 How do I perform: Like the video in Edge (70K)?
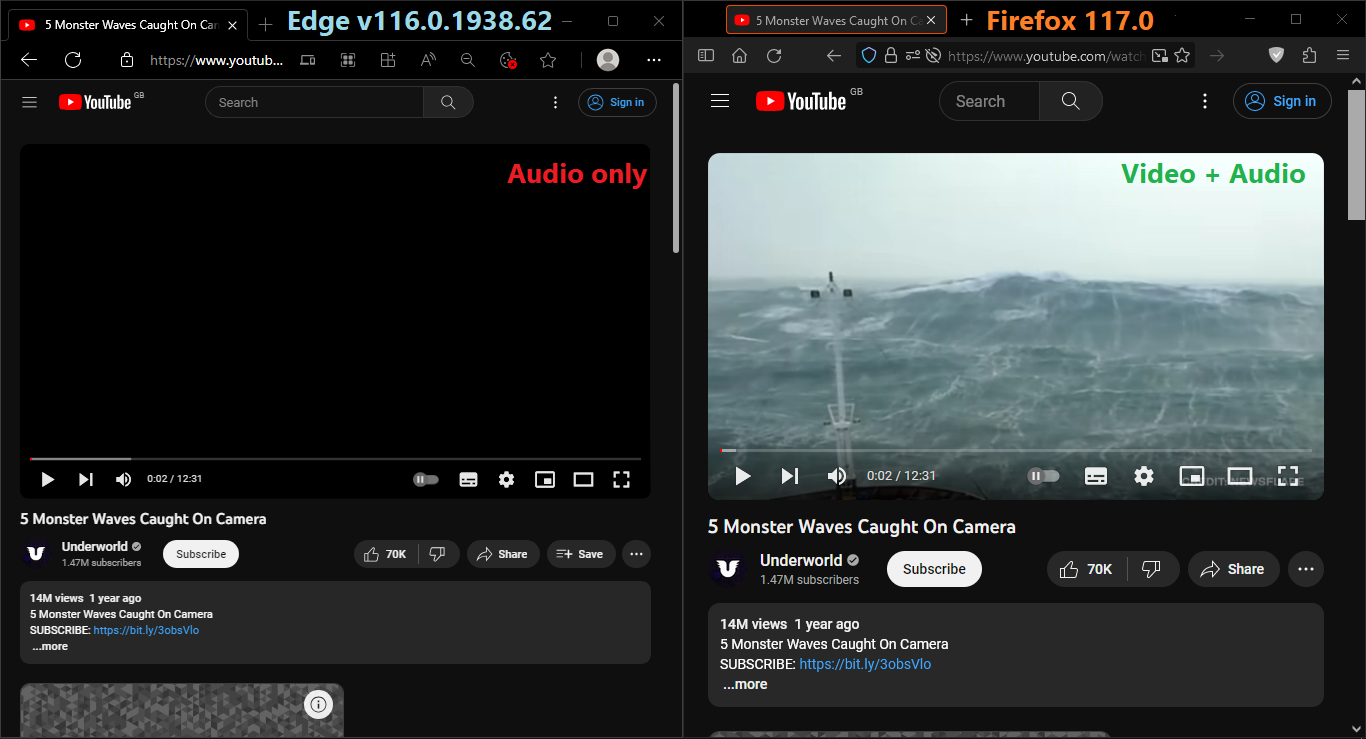[386, 554]
